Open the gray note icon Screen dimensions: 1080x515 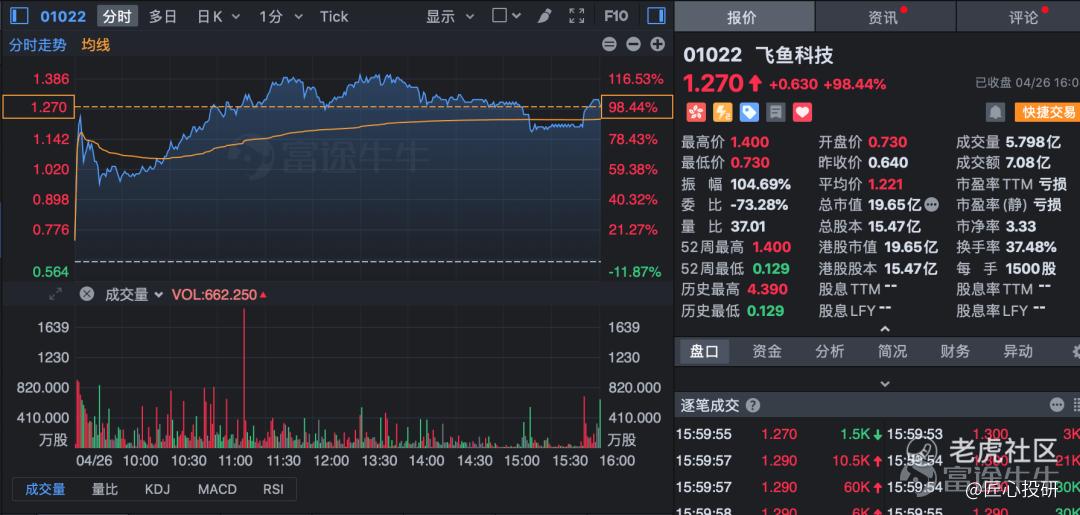(776, 112)
